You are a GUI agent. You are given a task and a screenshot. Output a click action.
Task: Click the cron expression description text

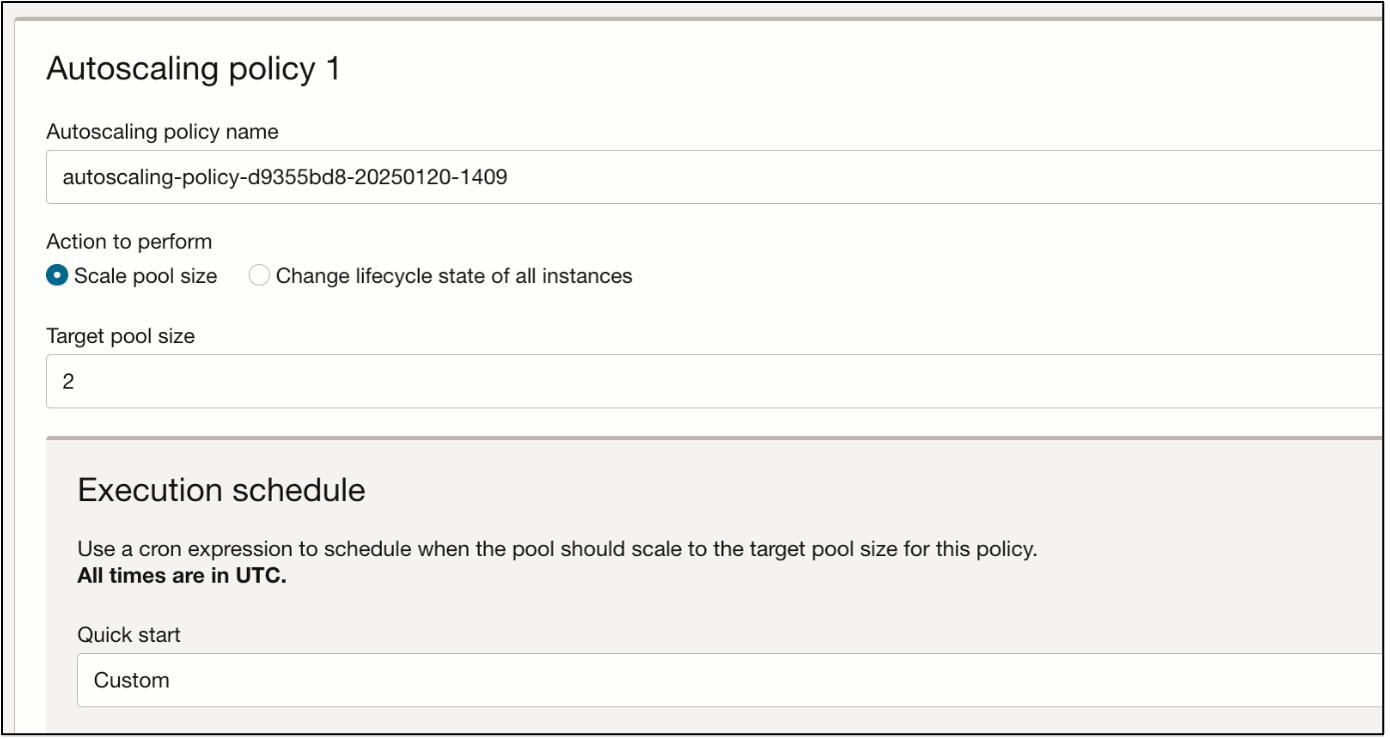pos(556,549)
